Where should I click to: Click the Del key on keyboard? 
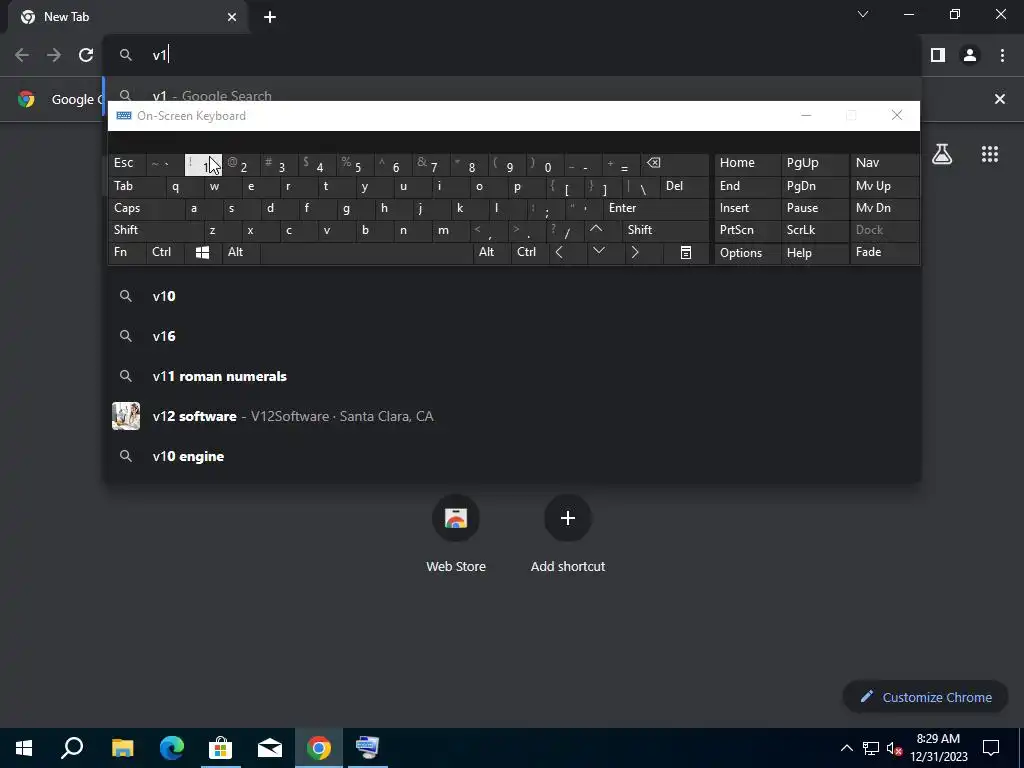pos(684,187)
